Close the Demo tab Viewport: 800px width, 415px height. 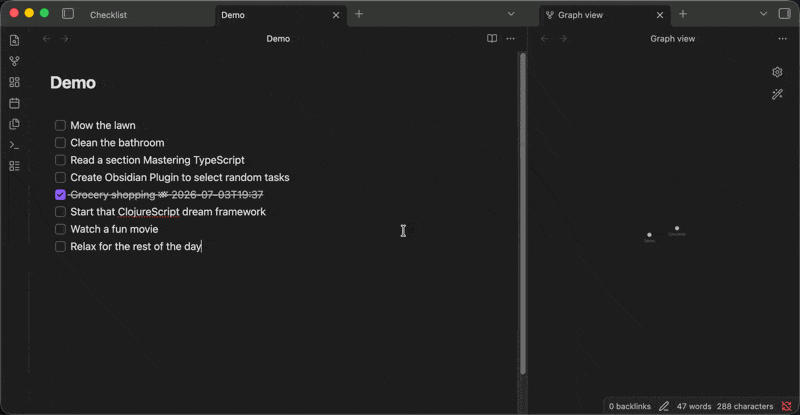(x=336, y=15)
